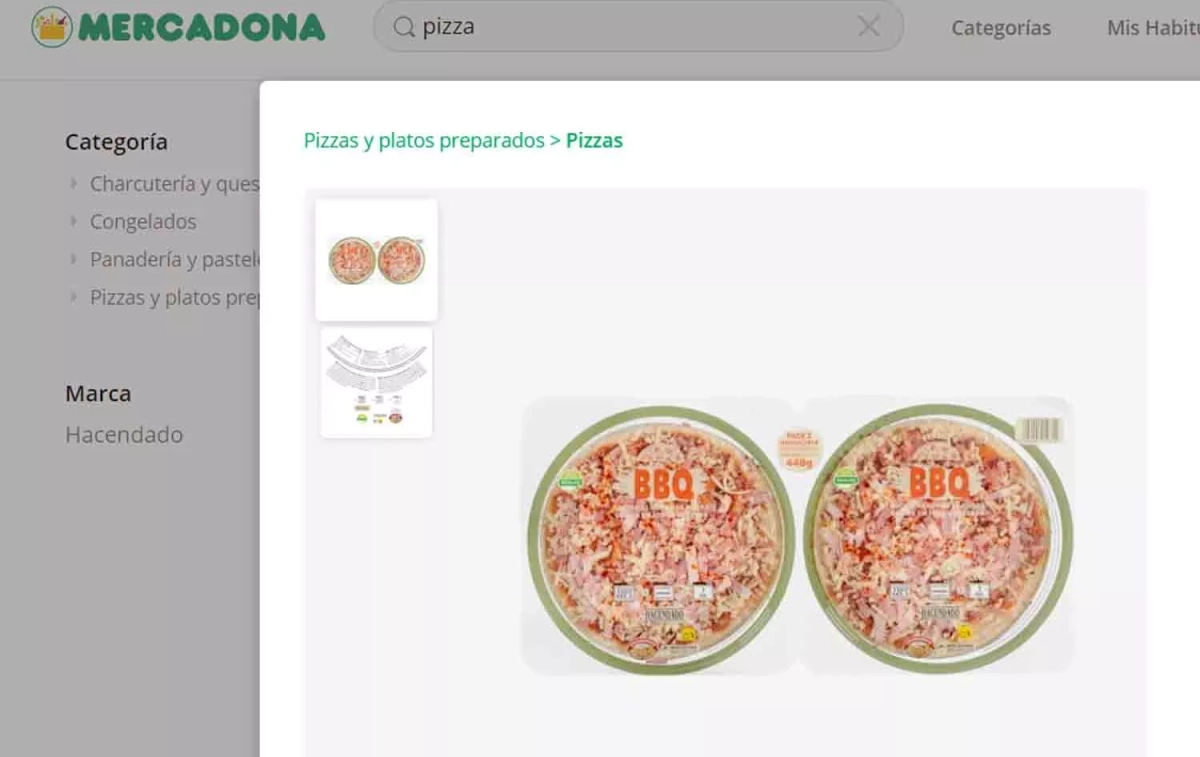Click the search magnifier icon
1200x757 pixels.
(x=404, y=27)
